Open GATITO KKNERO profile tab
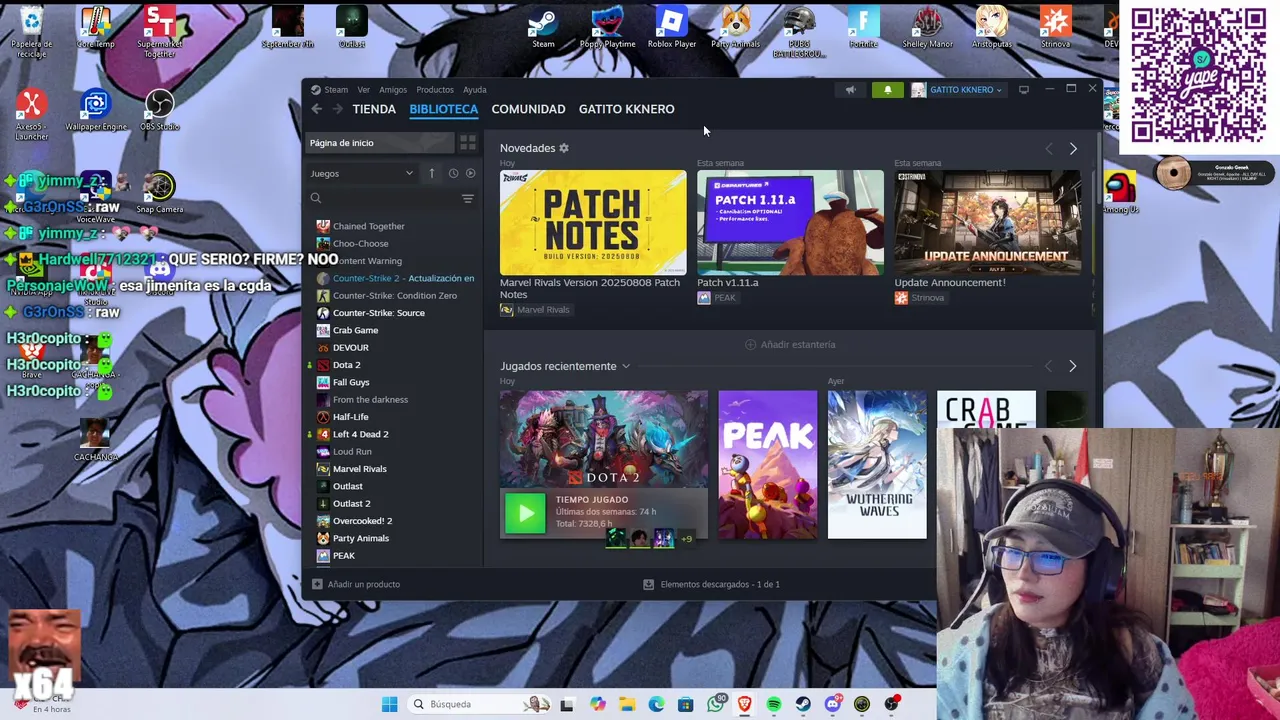This screenshot has height=720, width=1280. click(627, 109)
